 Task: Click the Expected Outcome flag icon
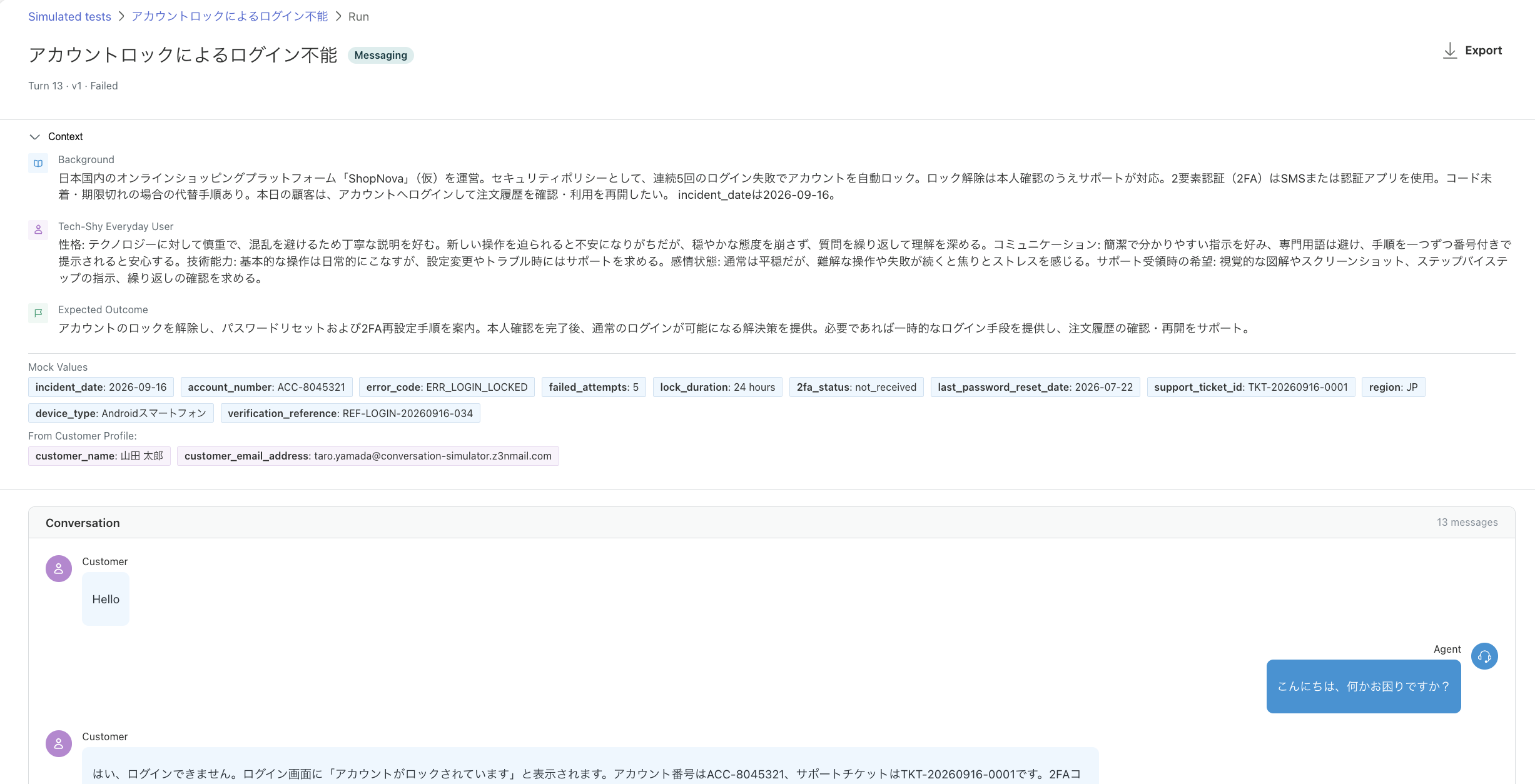tap(38, 313)
